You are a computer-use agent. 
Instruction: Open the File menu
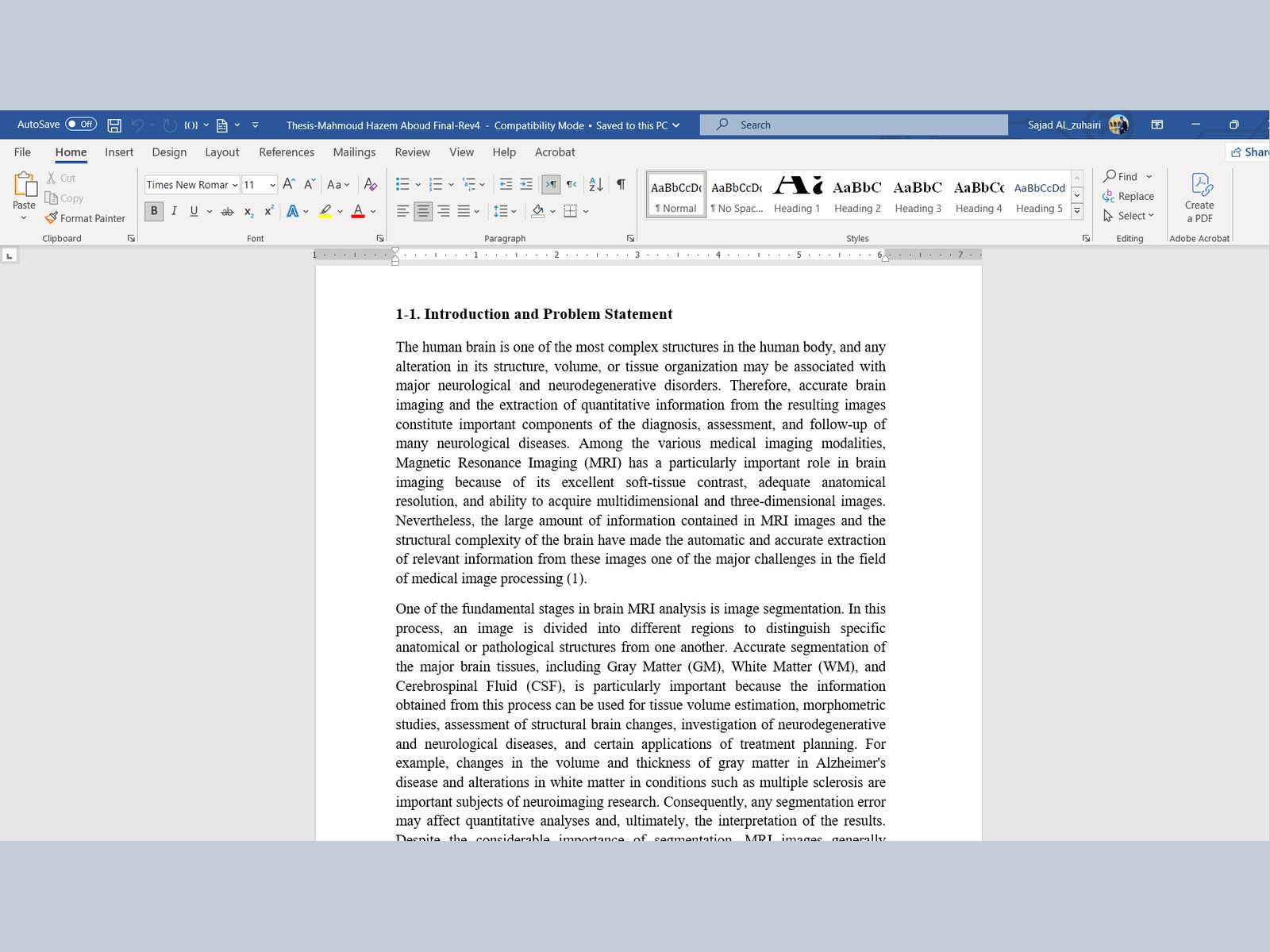(22, 152)
